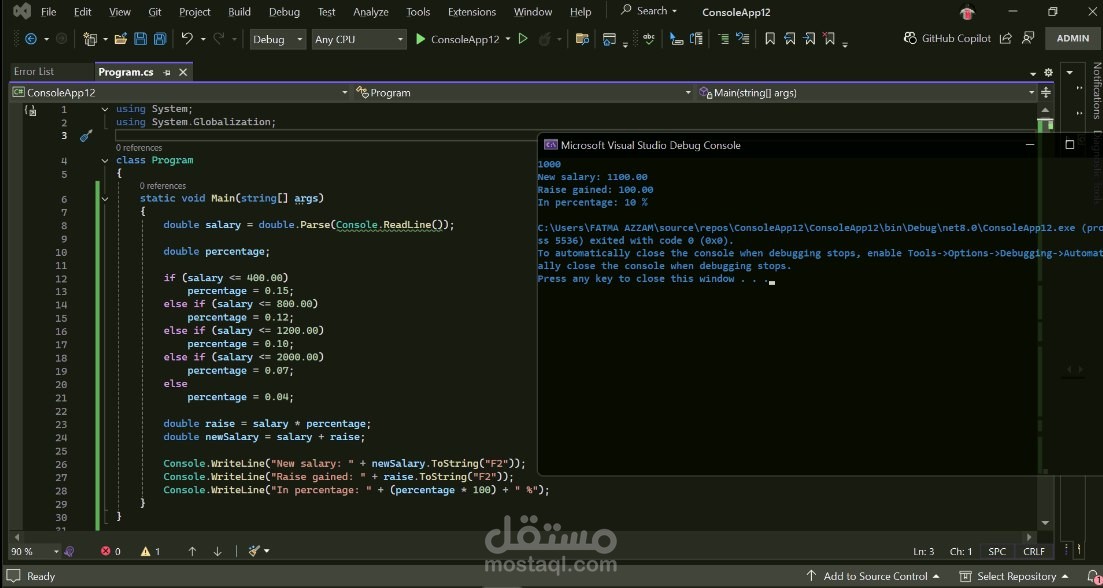Click the ADMIN button
The image size is (1103, 588).
tap(1073, 39)
